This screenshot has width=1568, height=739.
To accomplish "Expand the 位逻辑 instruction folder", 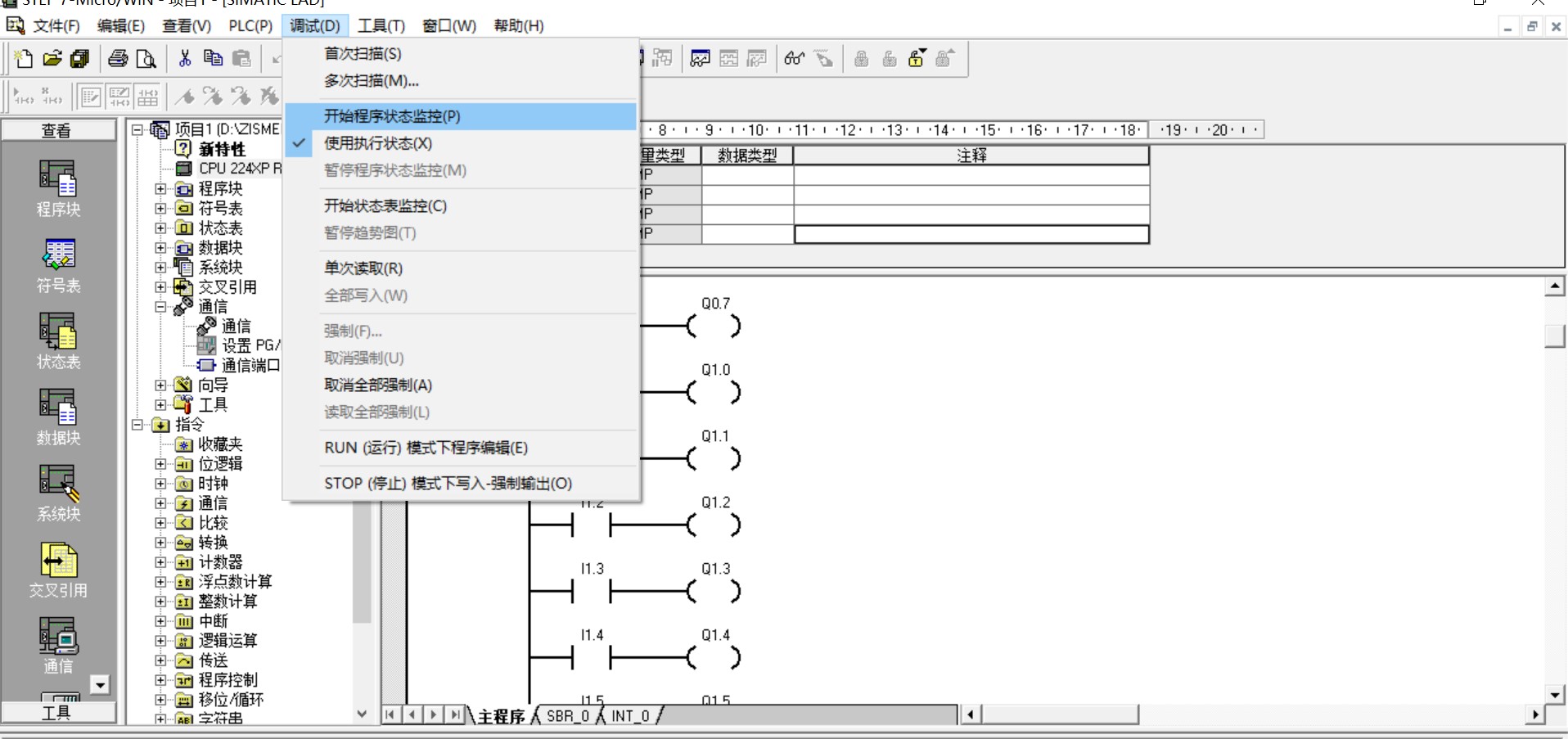I will point(160,464).
